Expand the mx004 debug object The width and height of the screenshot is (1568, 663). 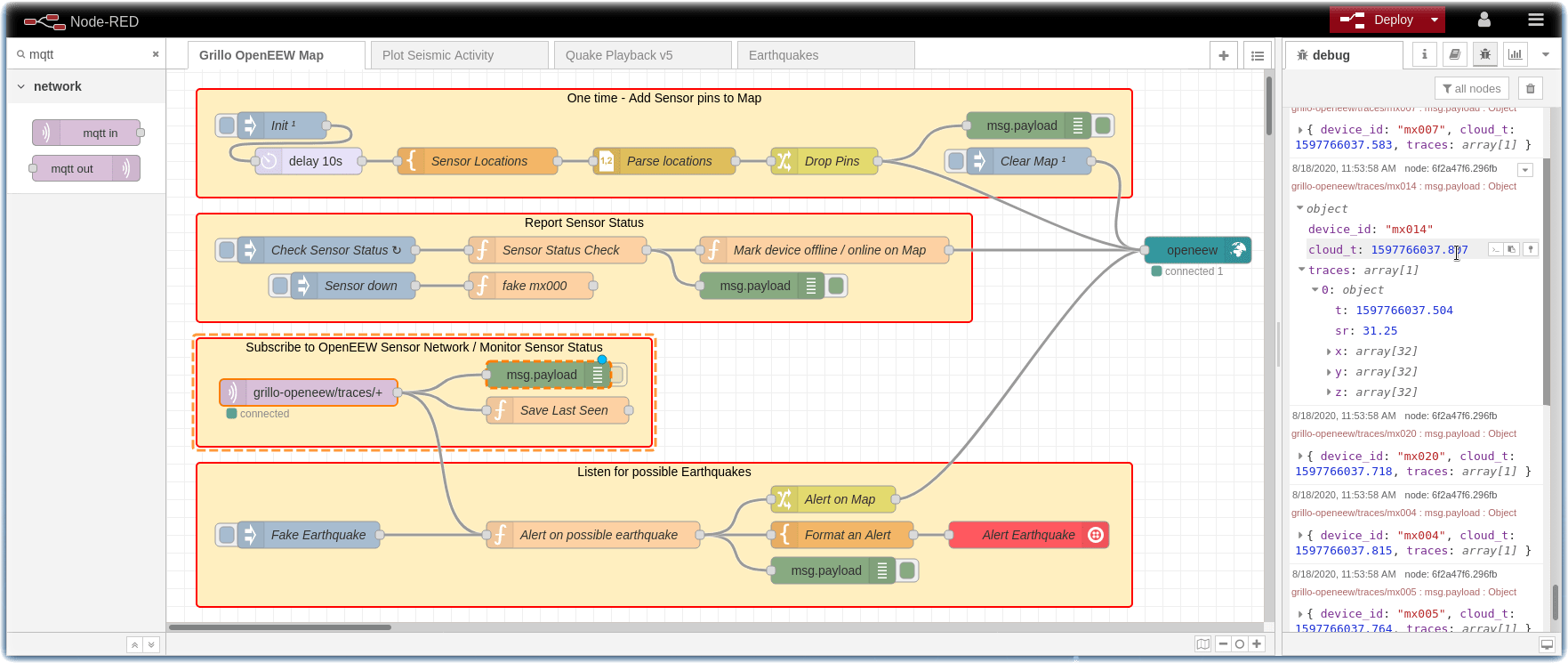[x=1300, y=536]
